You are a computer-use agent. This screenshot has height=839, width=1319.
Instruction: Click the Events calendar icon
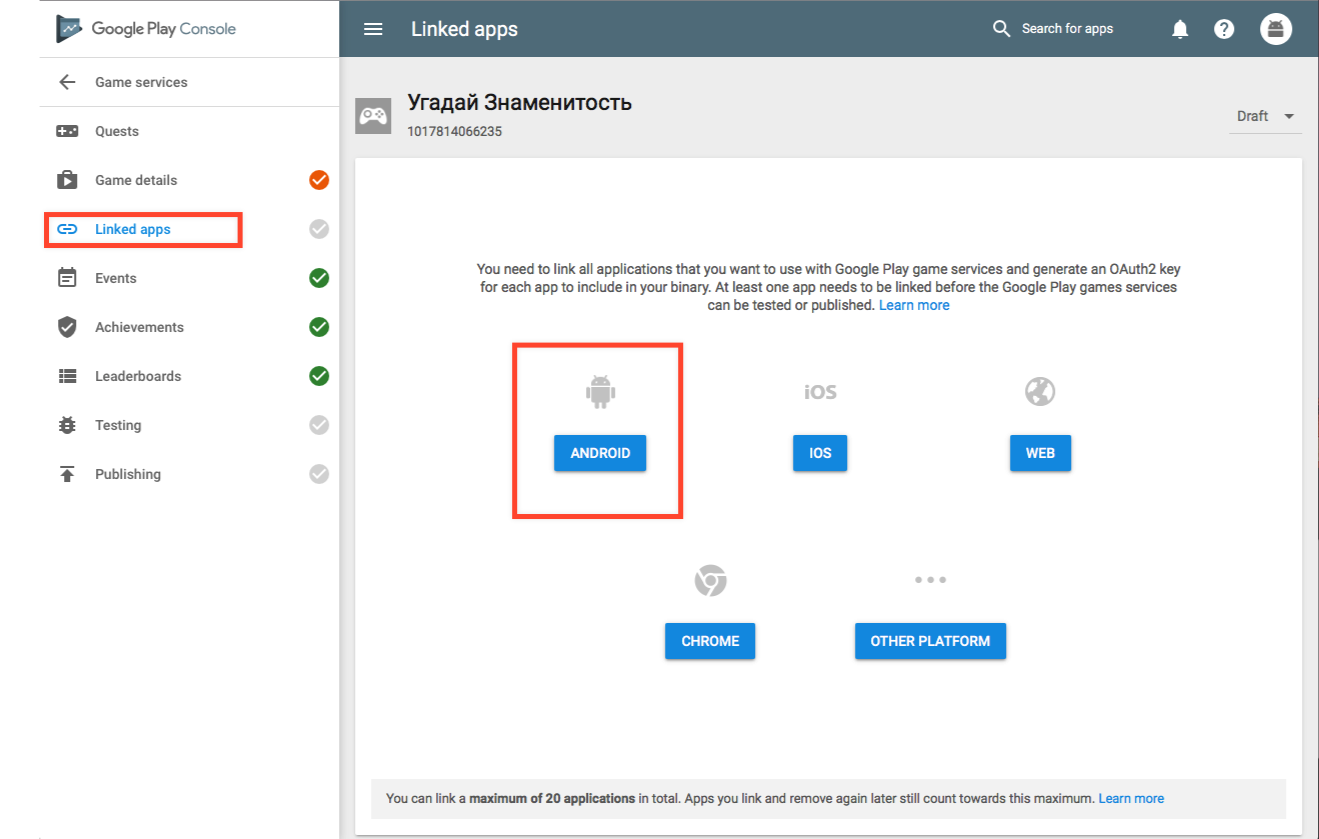[x=67, y=278]
